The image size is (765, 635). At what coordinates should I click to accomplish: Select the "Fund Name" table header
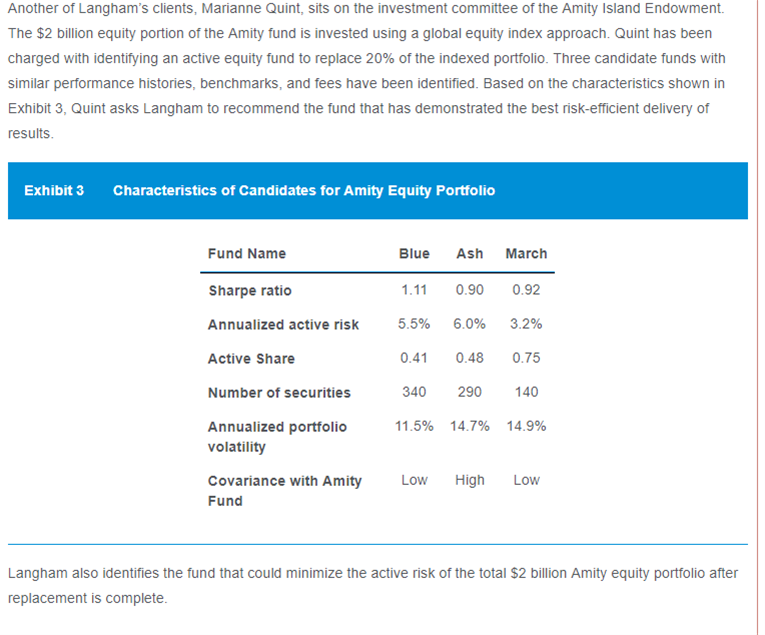click(x=247, y=254)
